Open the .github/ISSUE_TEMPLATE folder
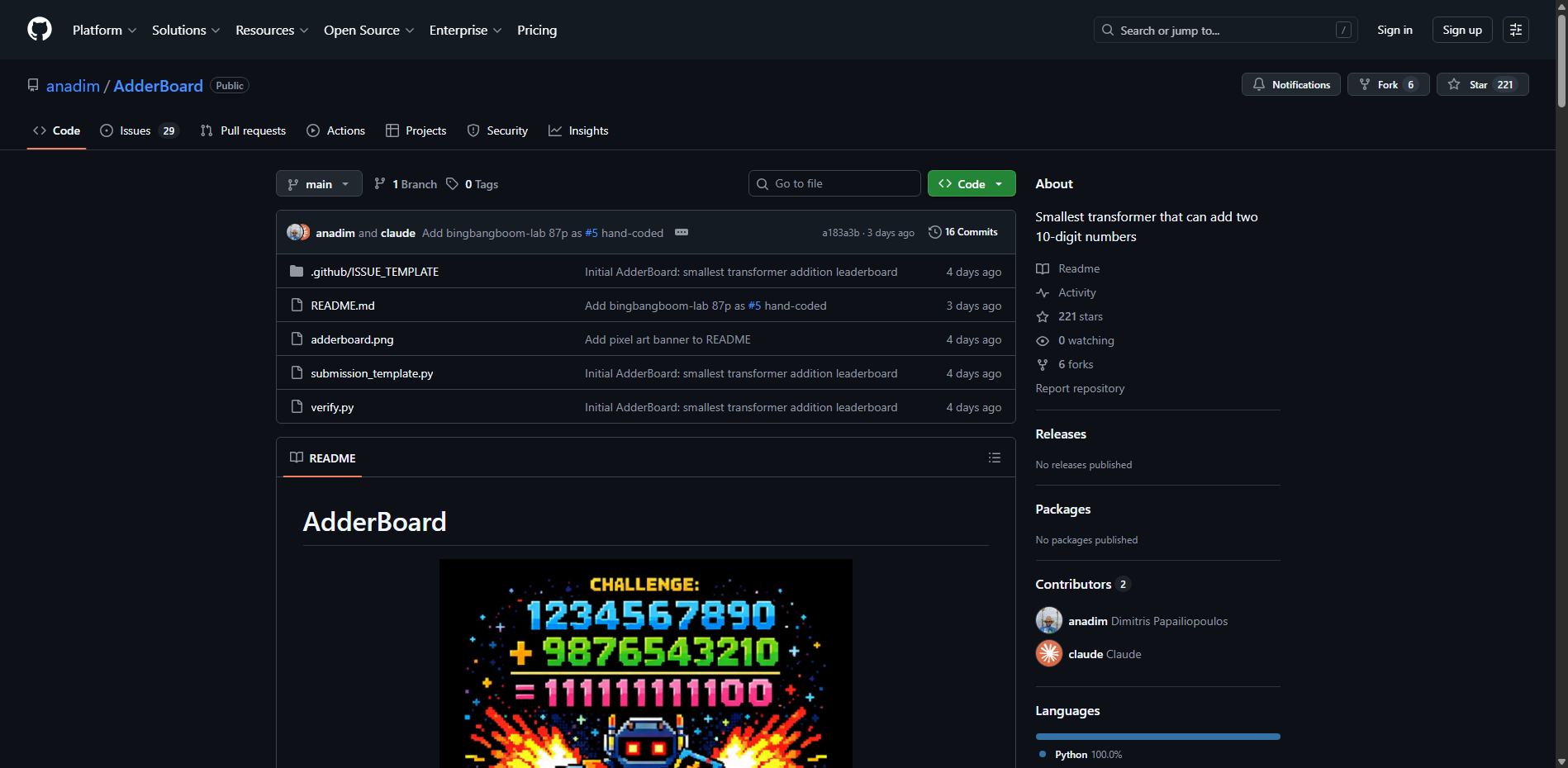The image size is (1568, 768). (x=374, y=272)
